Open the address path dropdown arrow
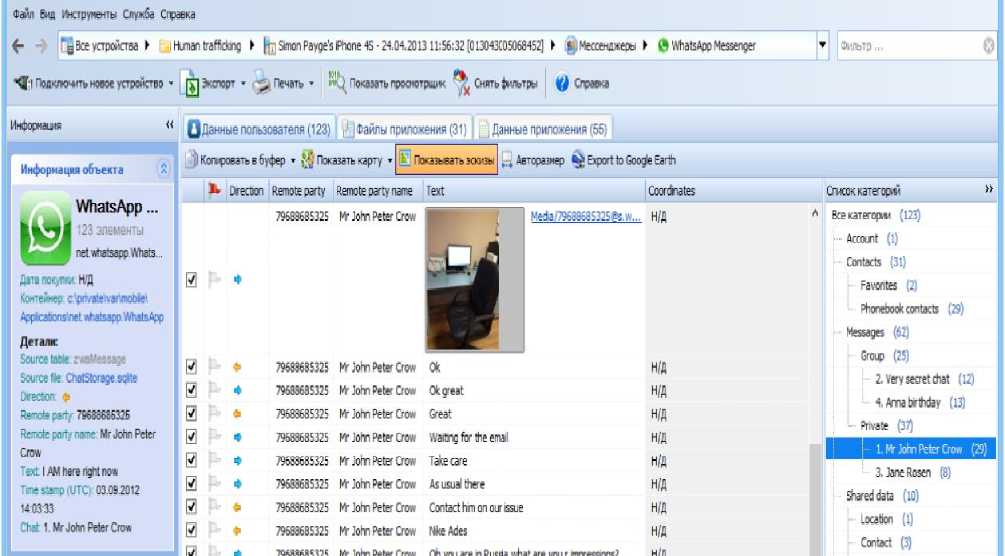Viewport: 1005px width, 556px height. [822, 46]
